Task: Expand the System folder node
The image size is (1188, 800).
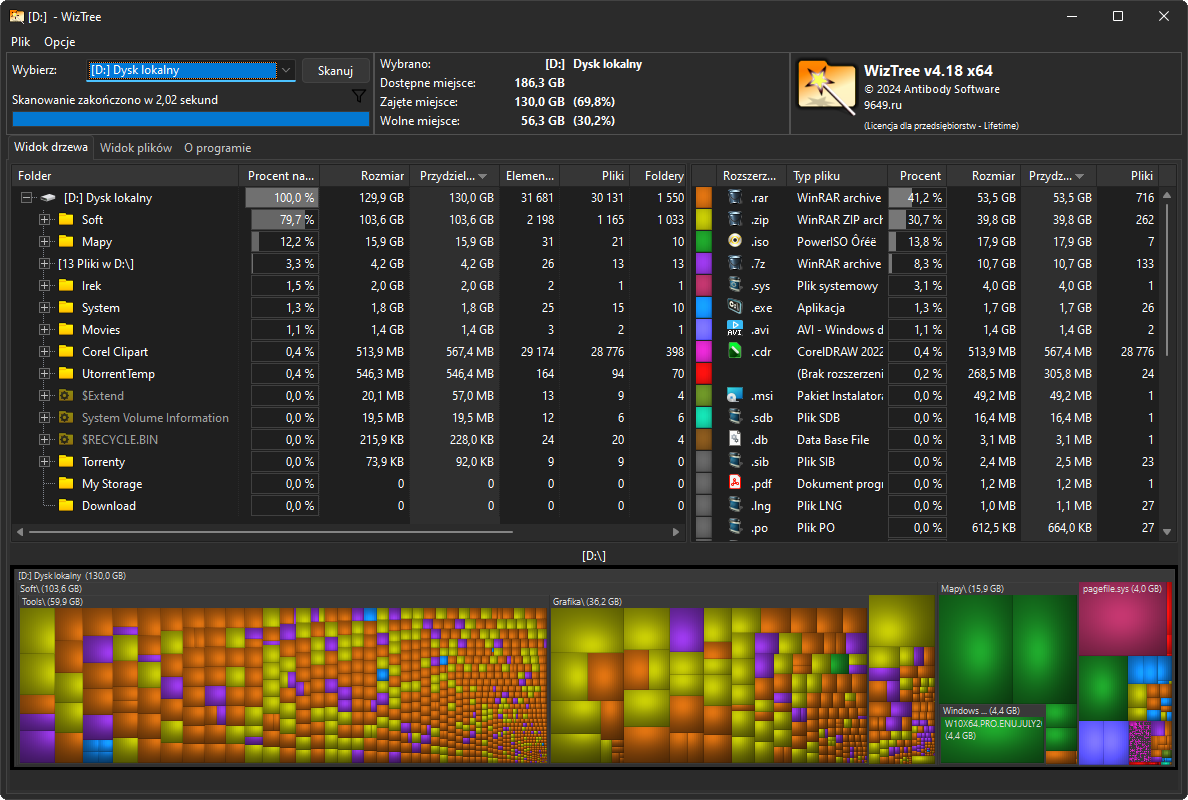Action: (45, 308)
